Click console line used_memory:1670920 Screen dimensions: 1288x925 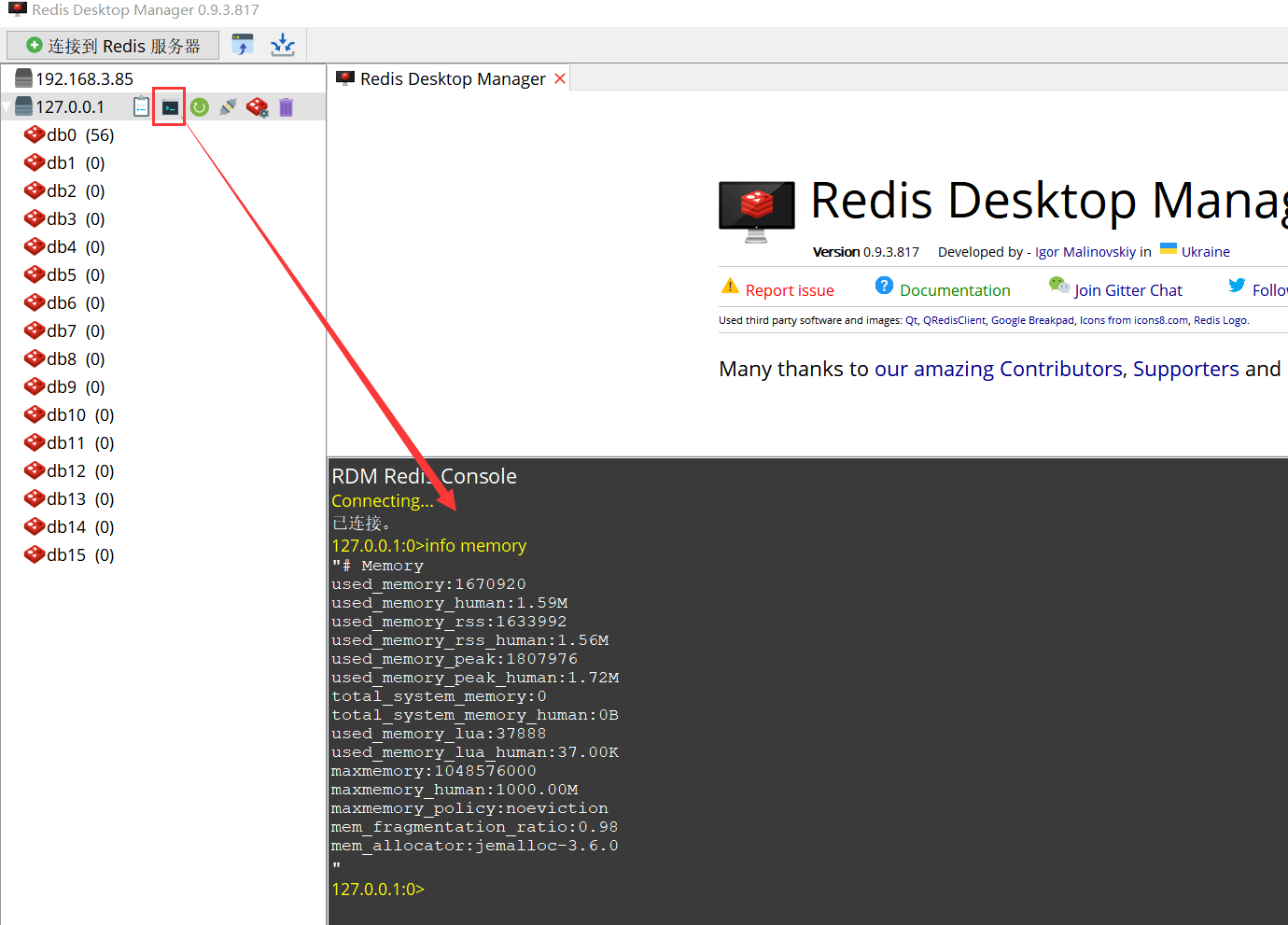coord(428,584)
